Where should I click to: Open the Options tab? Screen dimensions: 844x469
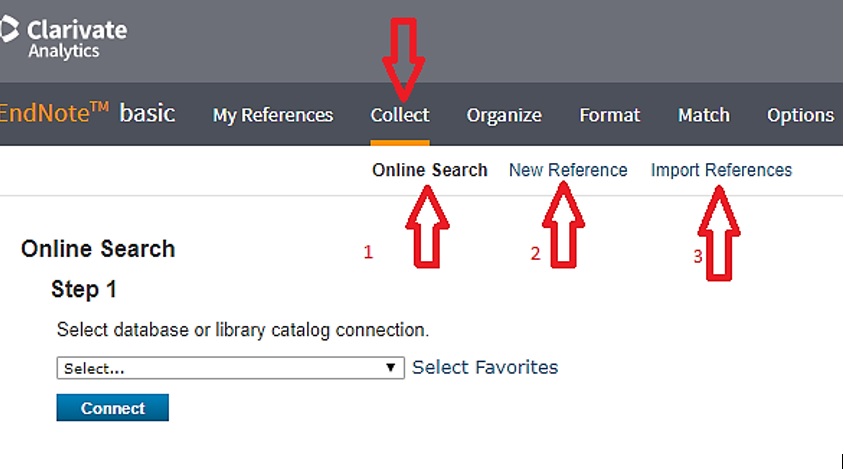click(800, 115)
